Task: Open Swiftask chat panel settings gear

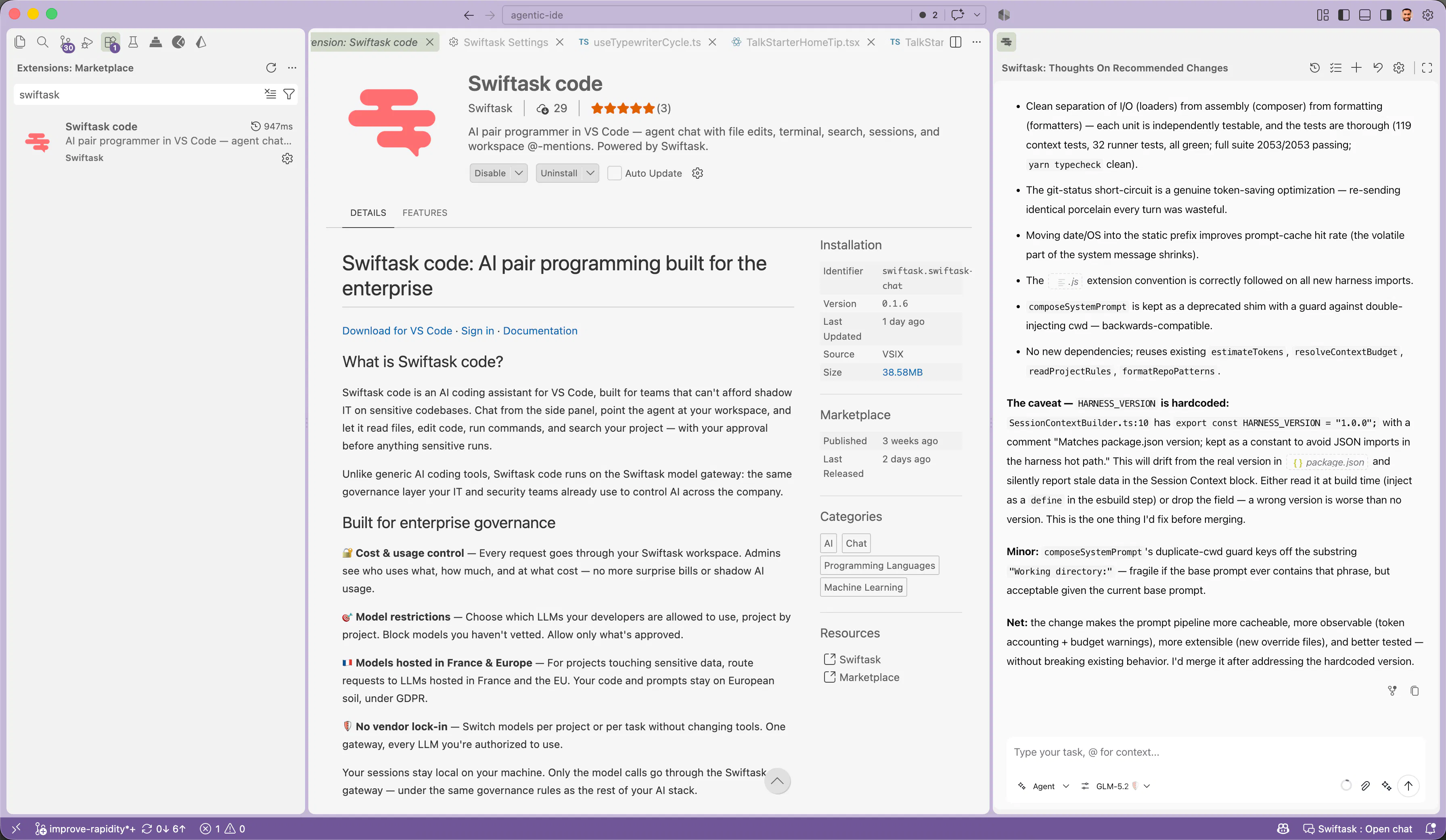Action: point(1399,68)
